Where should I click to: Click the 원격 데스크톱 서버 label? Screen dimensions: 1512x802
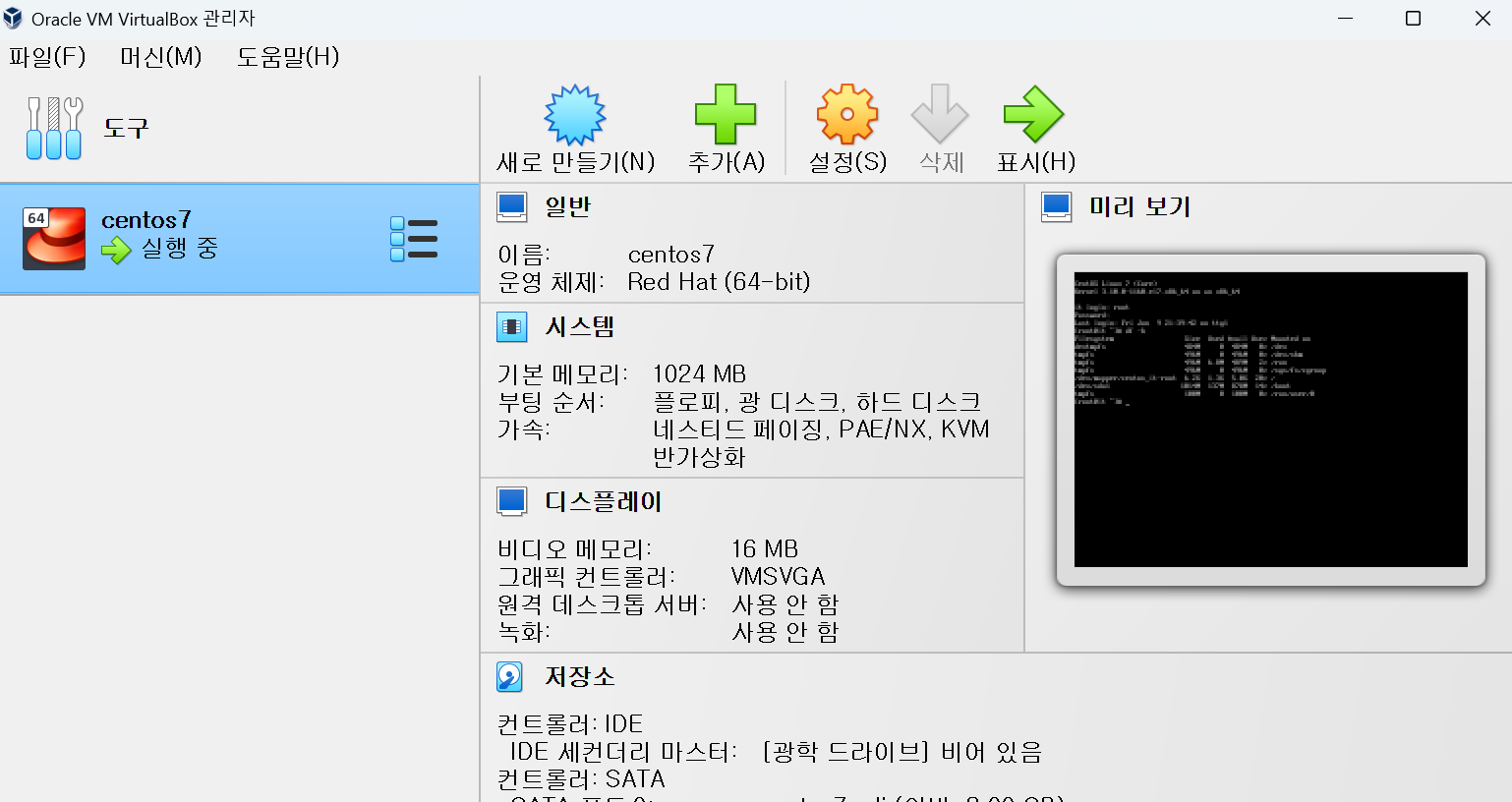pos(602,604)
